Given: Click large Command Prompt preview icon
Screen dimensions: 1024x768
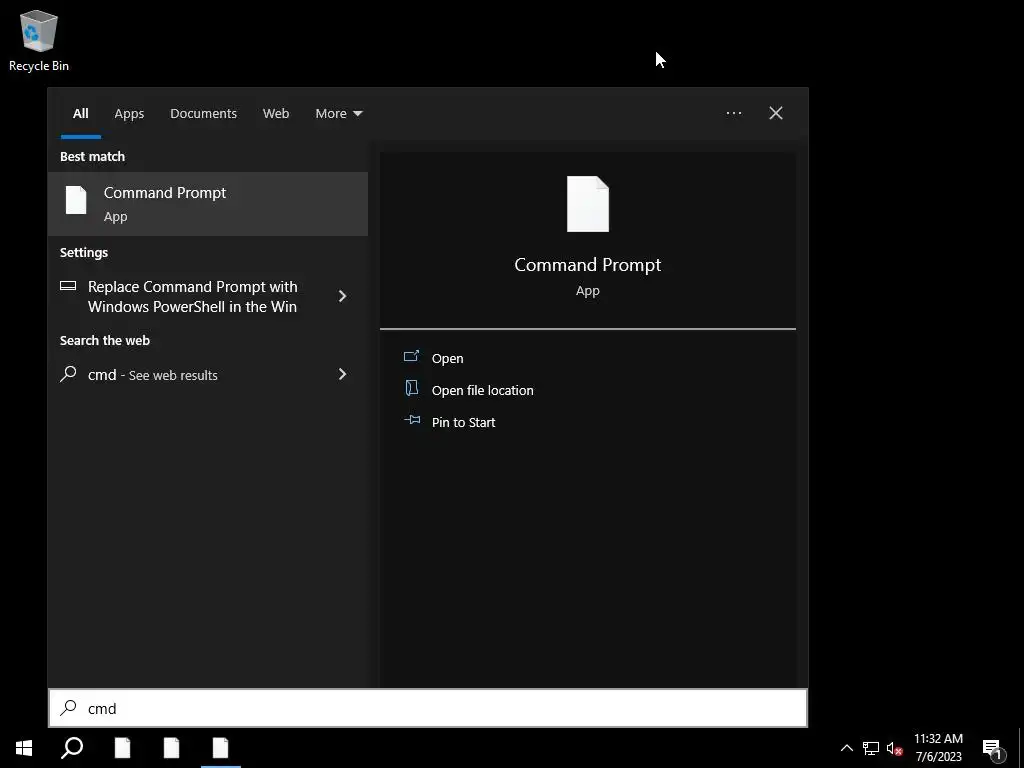Looking at the screenshot, I should click(588, 204).
